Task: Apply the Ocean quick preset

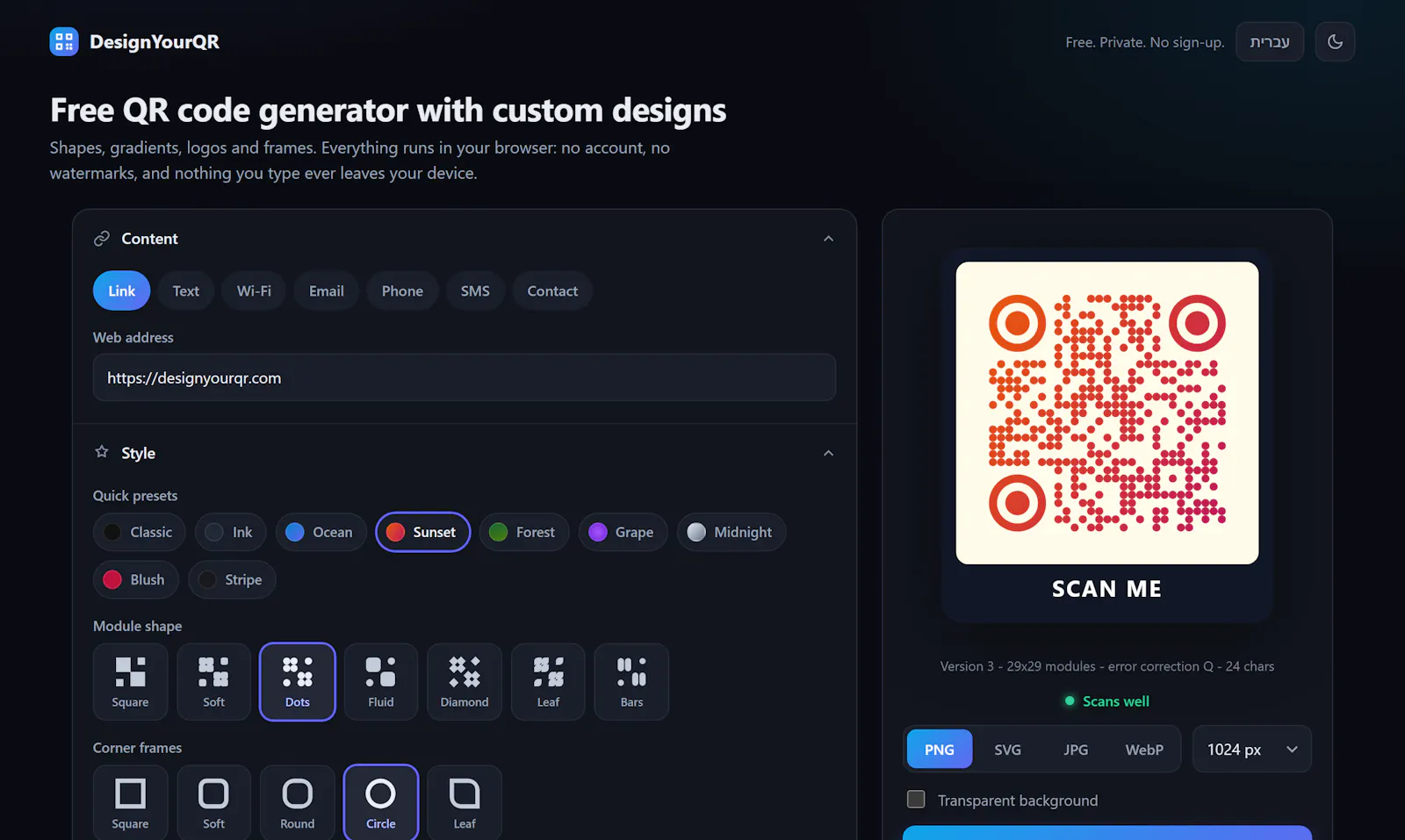Action: (321, 532)
